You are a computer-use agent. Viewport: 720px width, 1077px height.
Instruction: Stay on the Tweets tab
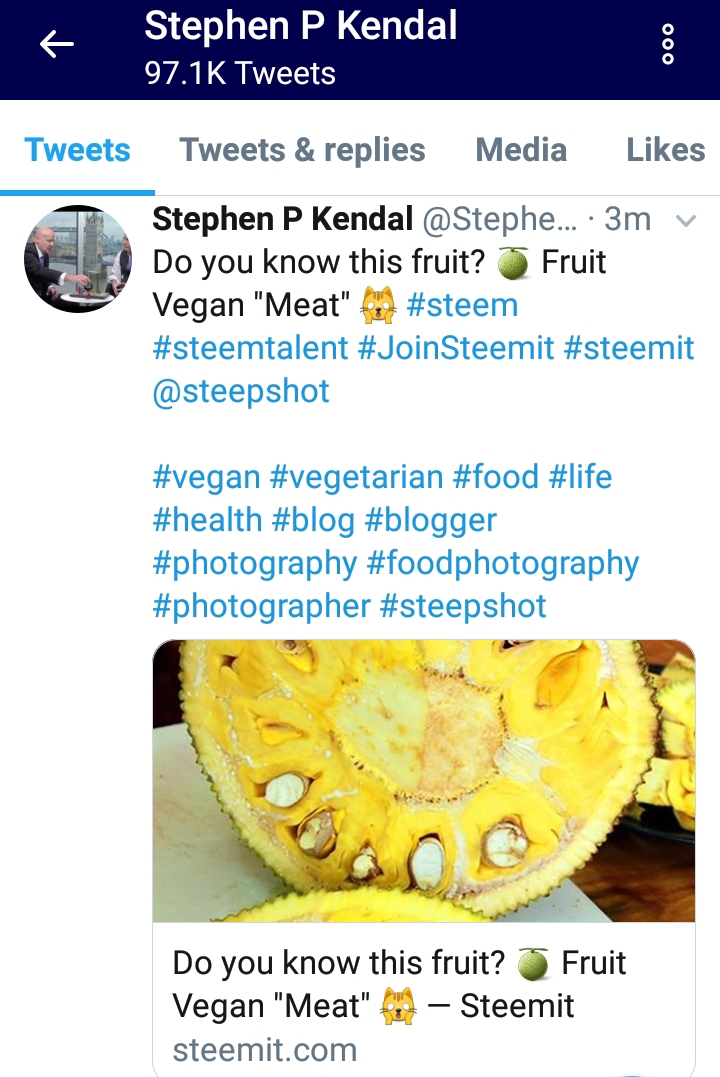(78, 150)
